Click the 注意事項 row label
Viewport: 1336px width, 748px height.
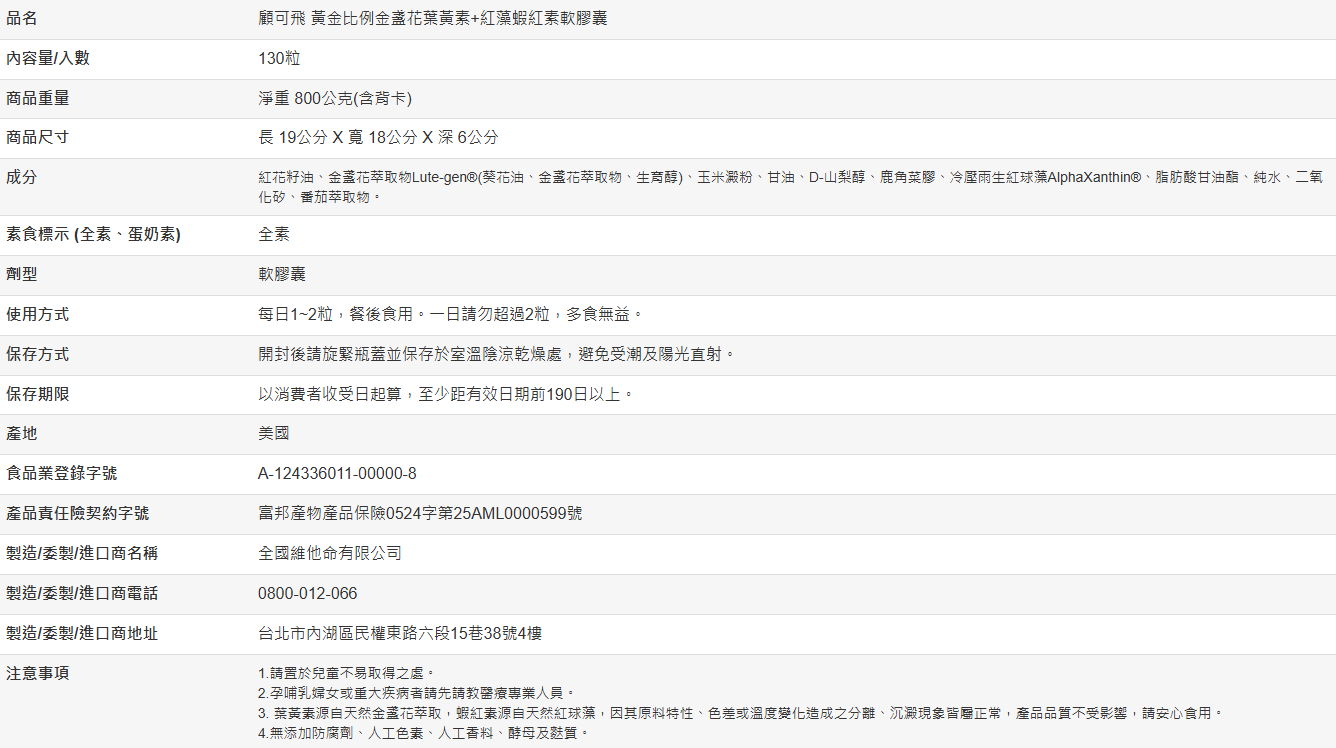click(x=37, y=673)
